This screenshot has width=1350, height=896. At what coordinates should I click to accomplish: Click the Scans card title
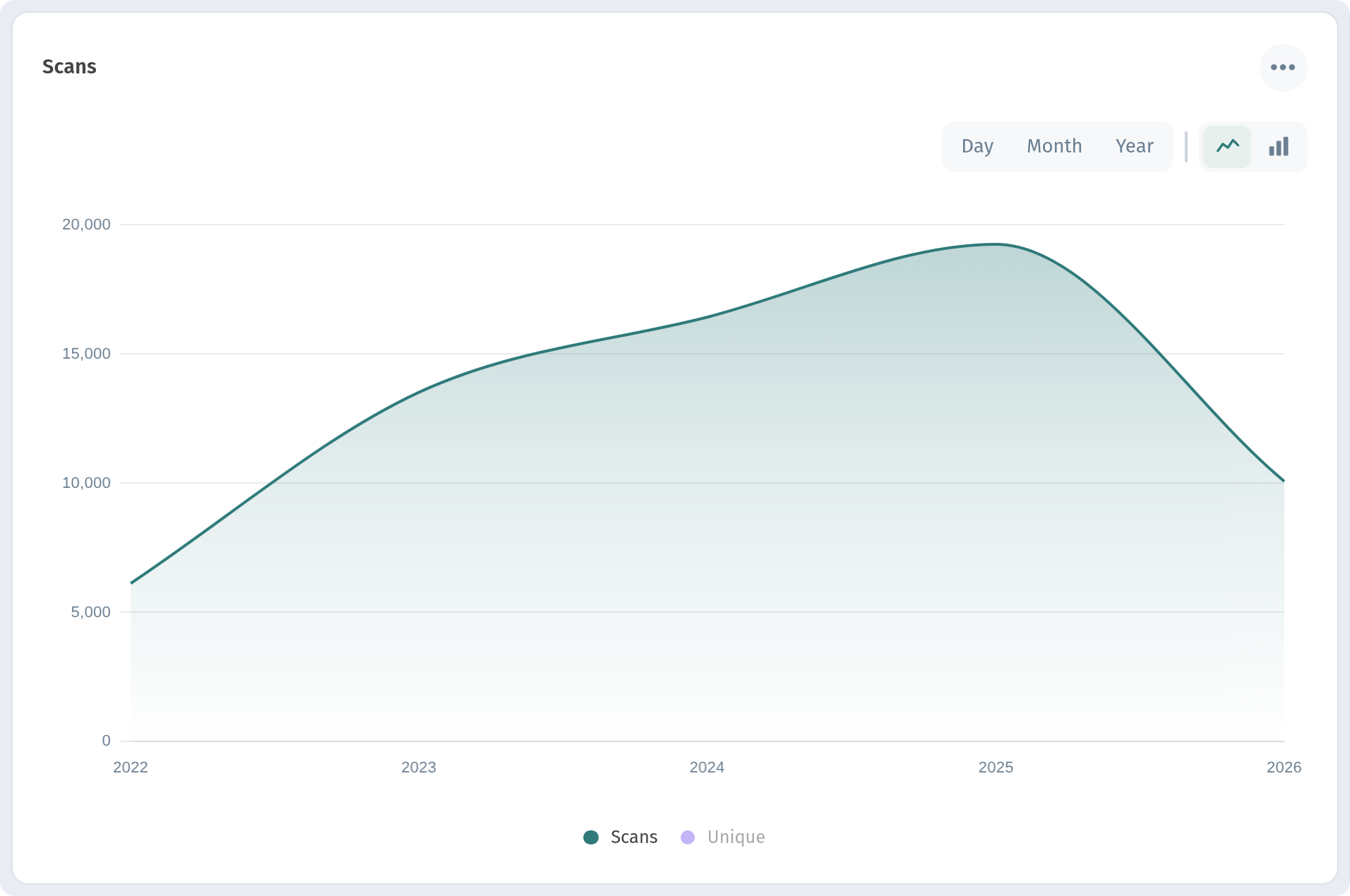[69, 66]
